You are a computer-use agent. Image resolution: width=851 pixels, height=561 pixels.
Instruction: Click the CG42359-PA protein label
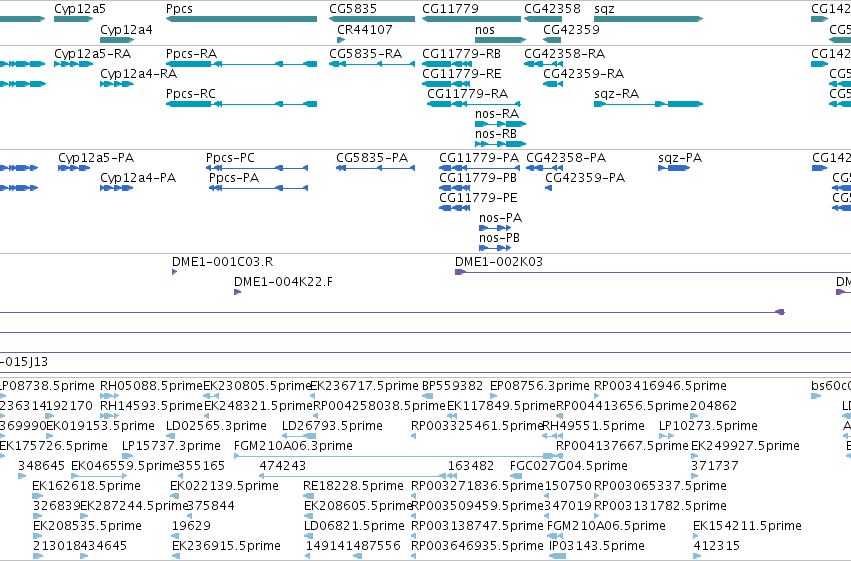585,178
